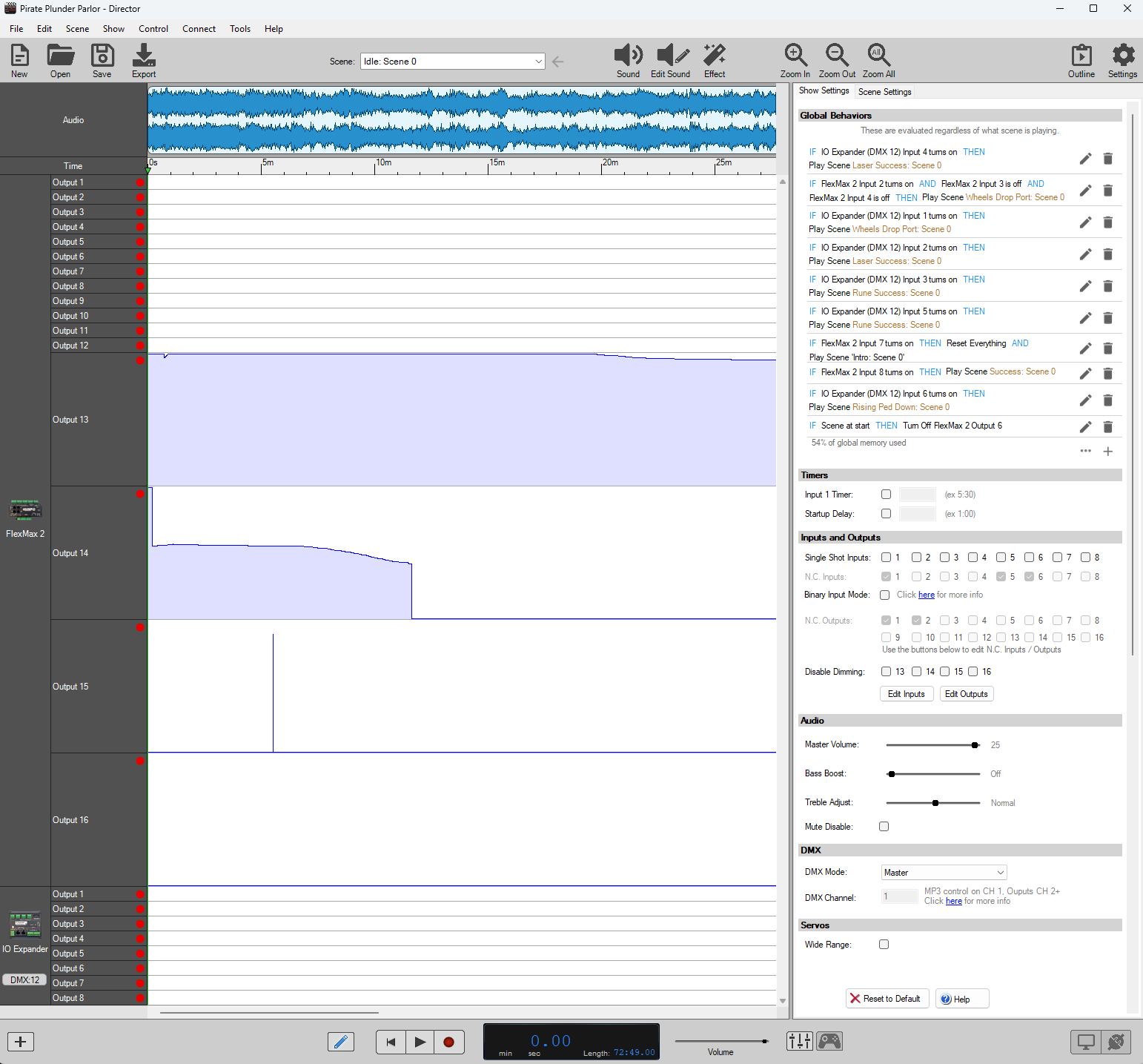Click the Reset to Default button

pos(885,999)
